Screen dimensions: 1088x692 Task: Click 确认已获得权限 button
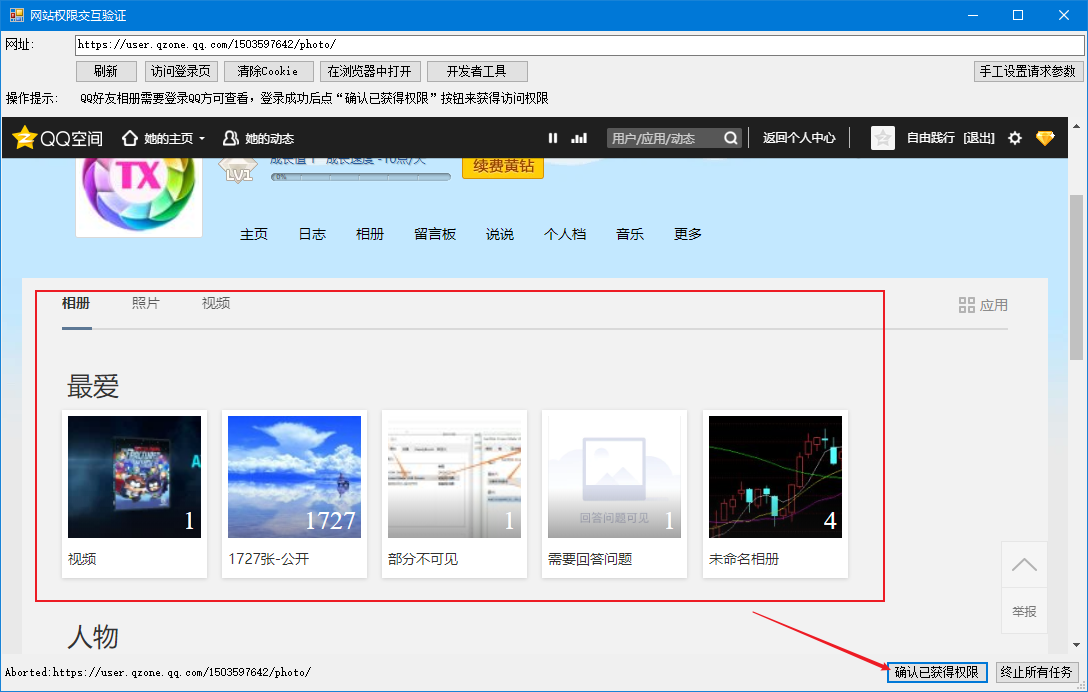(x=937, y=672)
